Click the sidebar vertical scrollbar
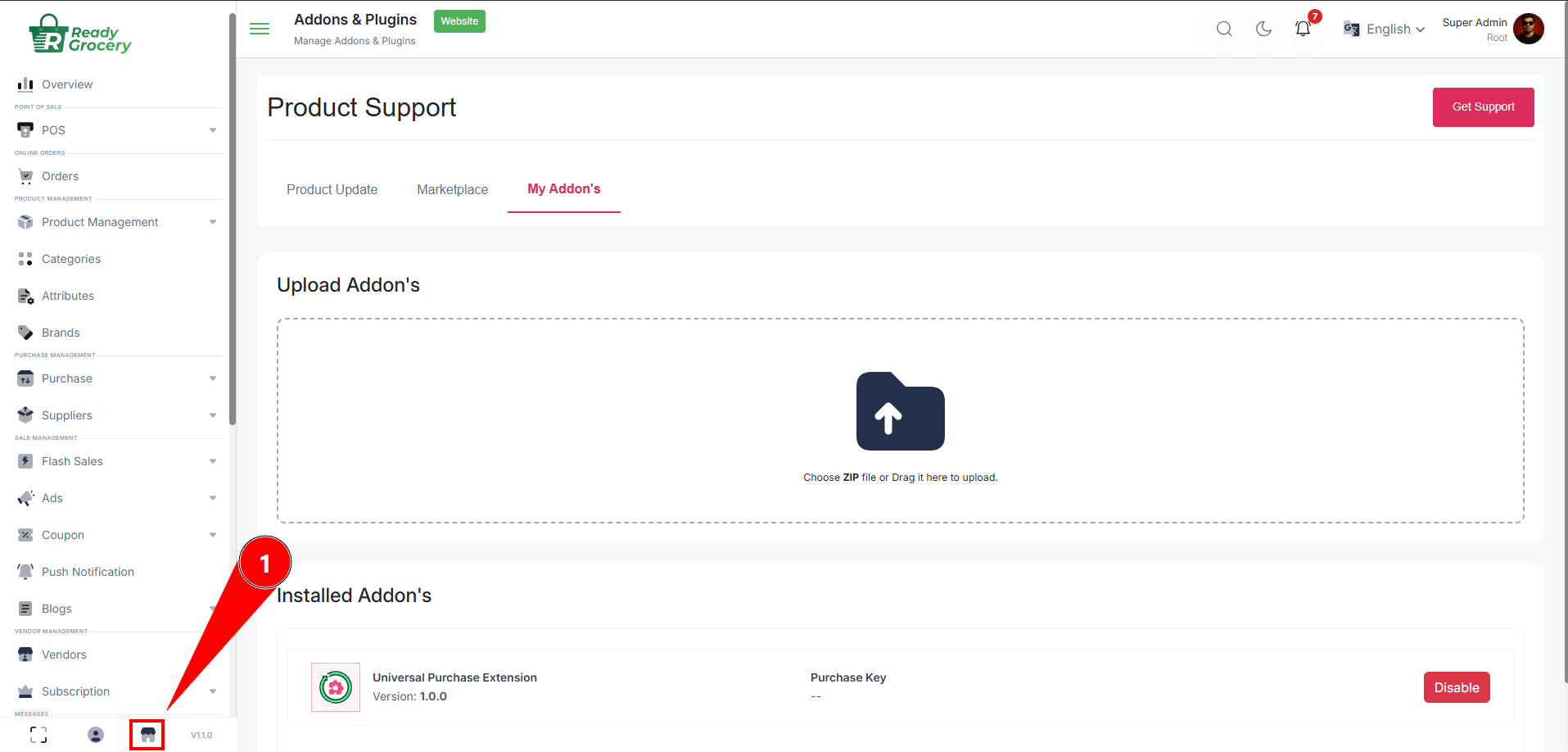 233,221
